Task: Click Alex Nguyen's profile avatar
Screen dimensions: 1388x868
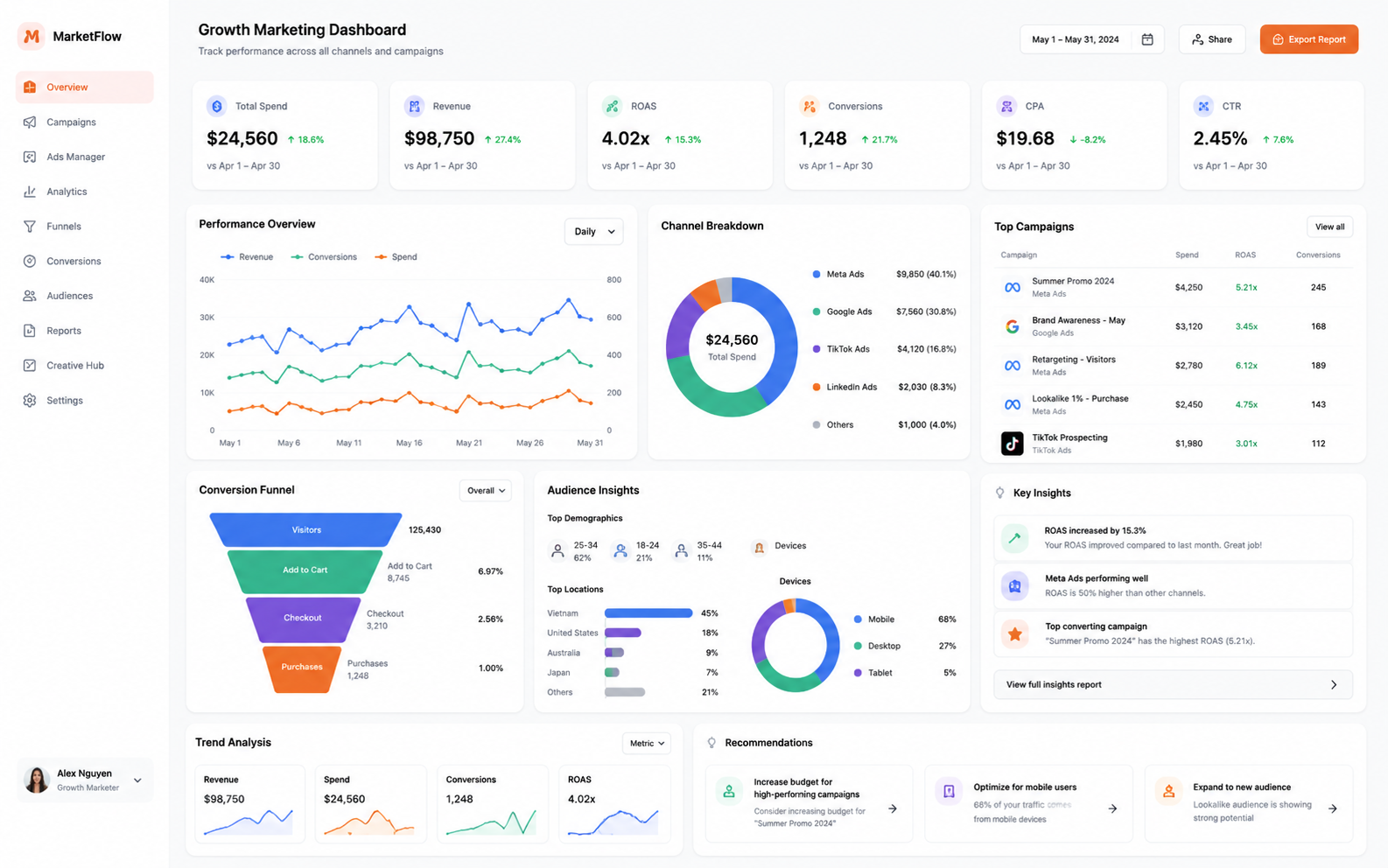Action: point(37,780)
